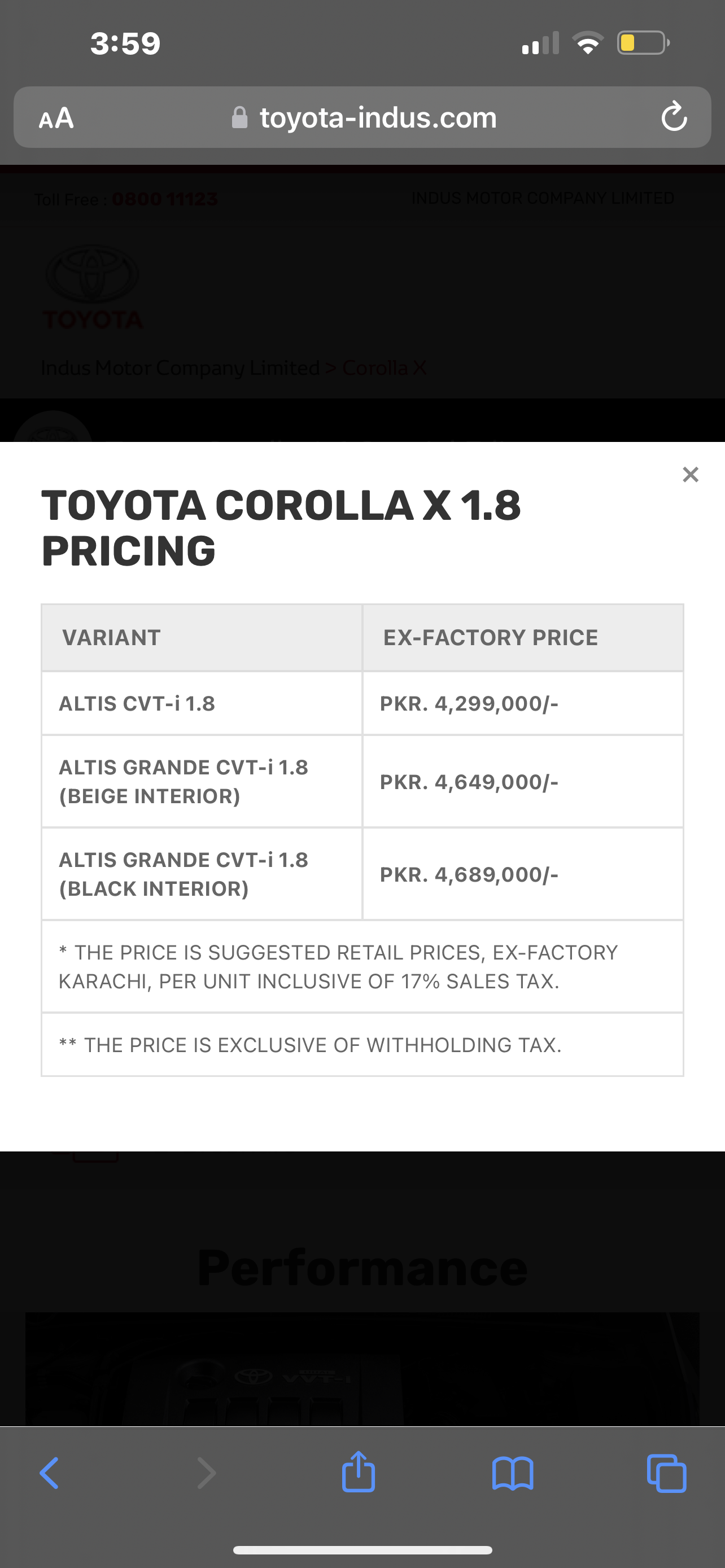Go back with Safari back arrow
725x1568 pixels.
coord(49,1473)
